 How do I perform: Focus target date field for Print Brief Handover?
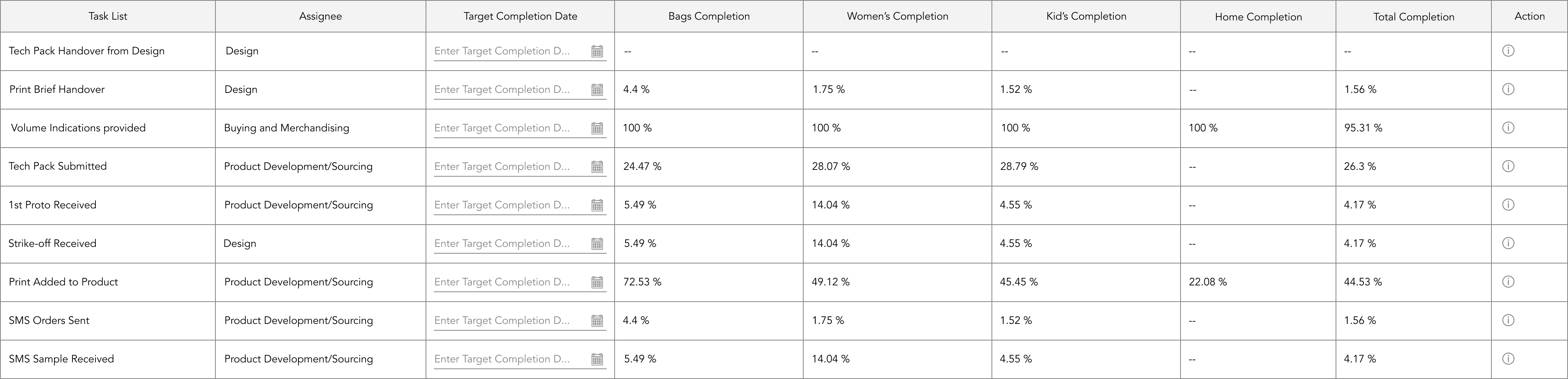520,89
